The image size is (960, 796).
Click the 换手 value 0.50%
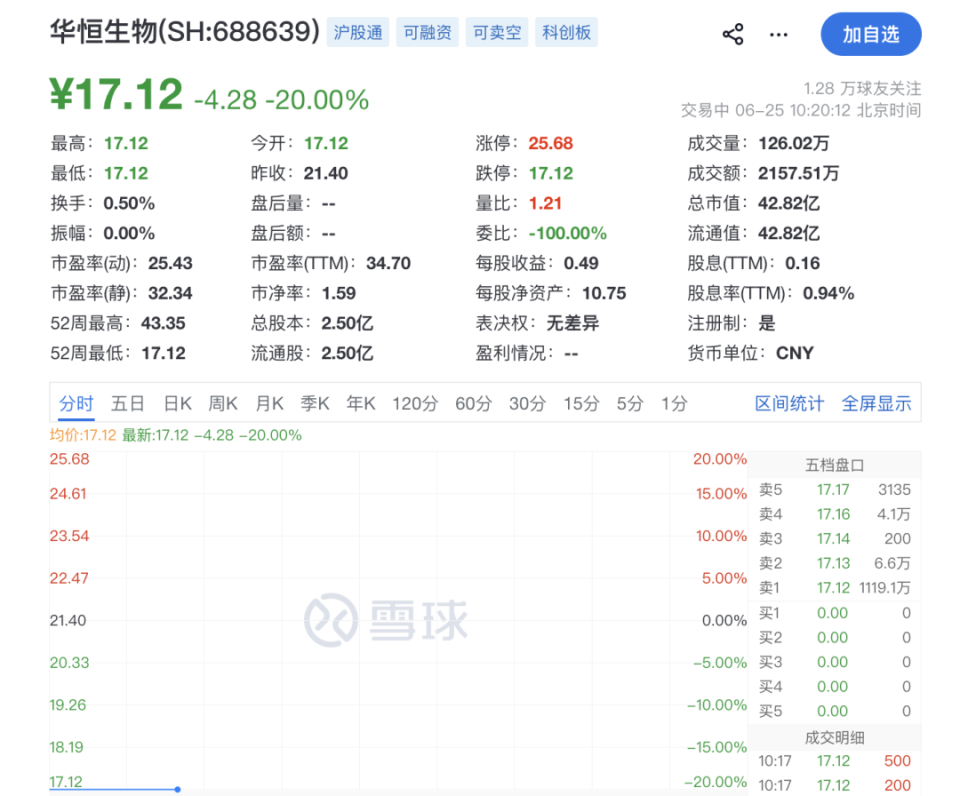[x=129, y=203]
